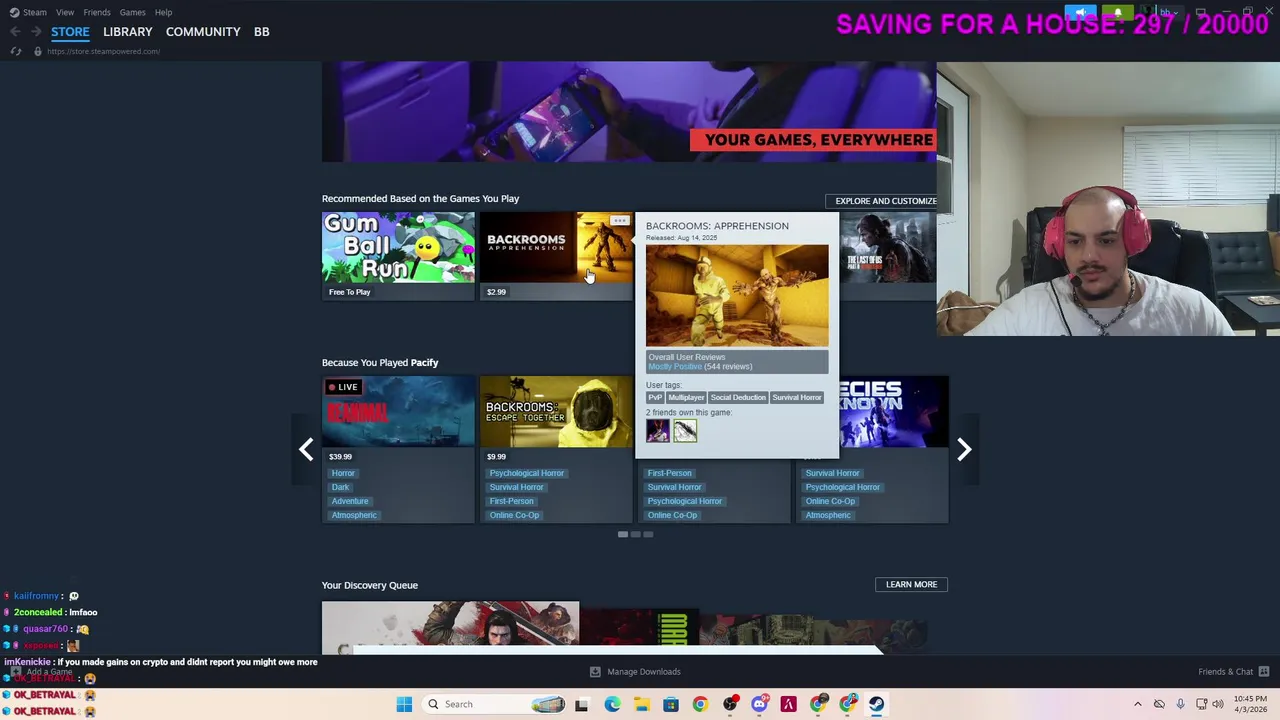Open Backrooms Apprehension $2.99 card
Screen dimensions: 1280x720
[x=556, y=256]
